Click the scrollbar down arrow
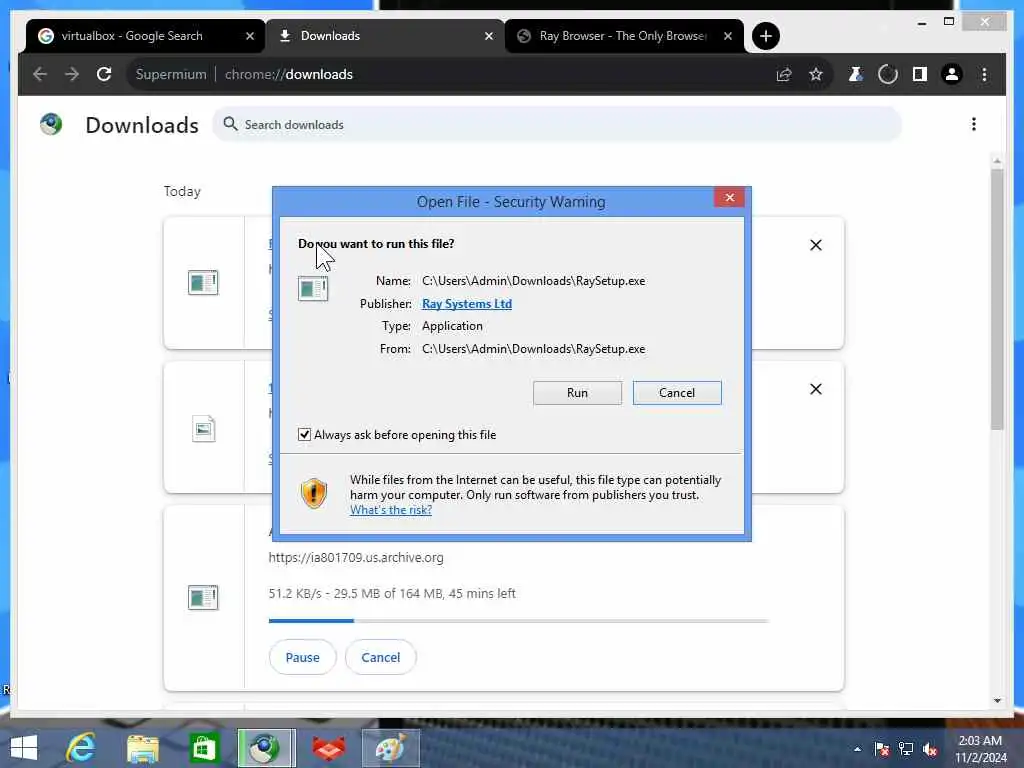The width and height of the screenshot is (1024, 768). (x=997, y=701)
